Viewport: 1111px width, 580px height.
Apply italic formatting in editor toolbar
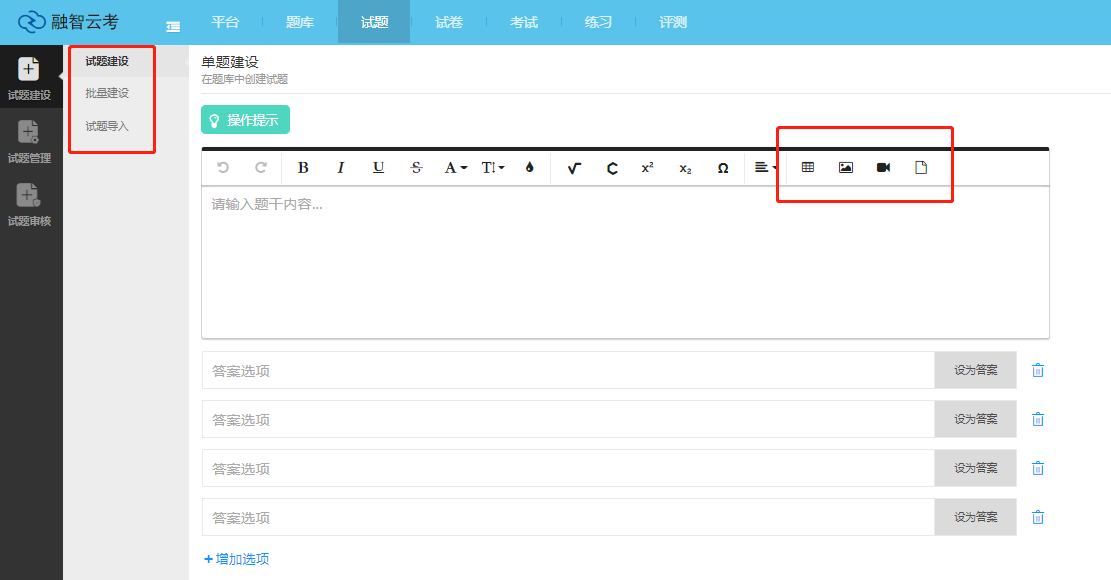click(x=341, y=168)
